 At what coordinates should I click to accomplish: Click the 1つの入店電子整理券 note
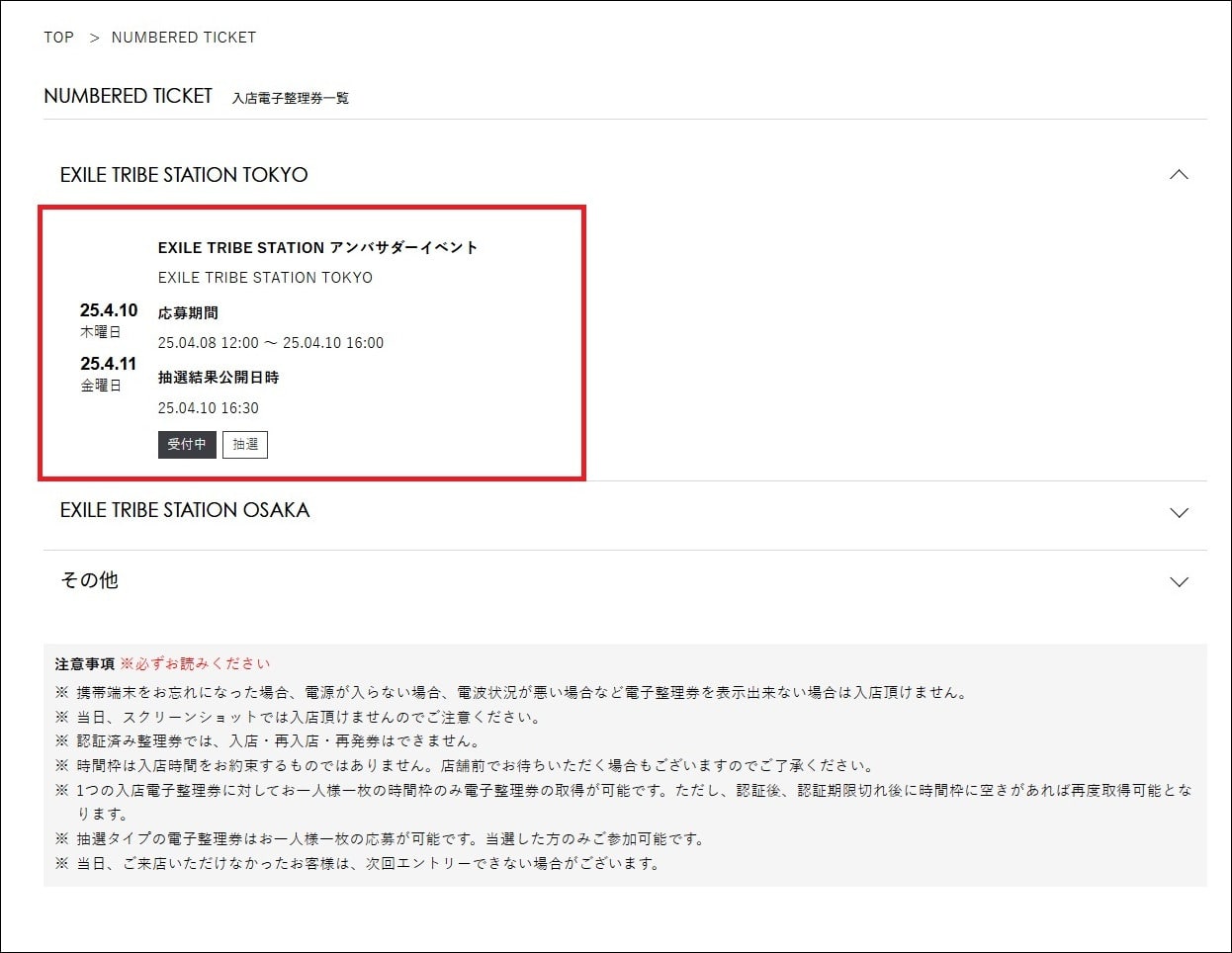click(624, 802)
